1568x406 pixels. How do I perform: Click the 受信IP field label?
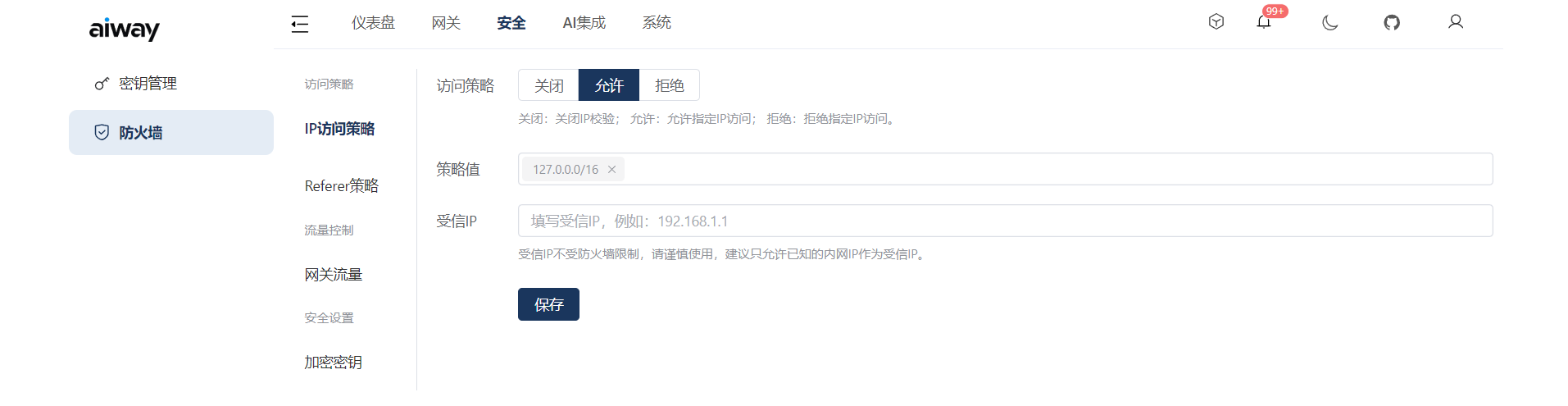pos(457,221)
